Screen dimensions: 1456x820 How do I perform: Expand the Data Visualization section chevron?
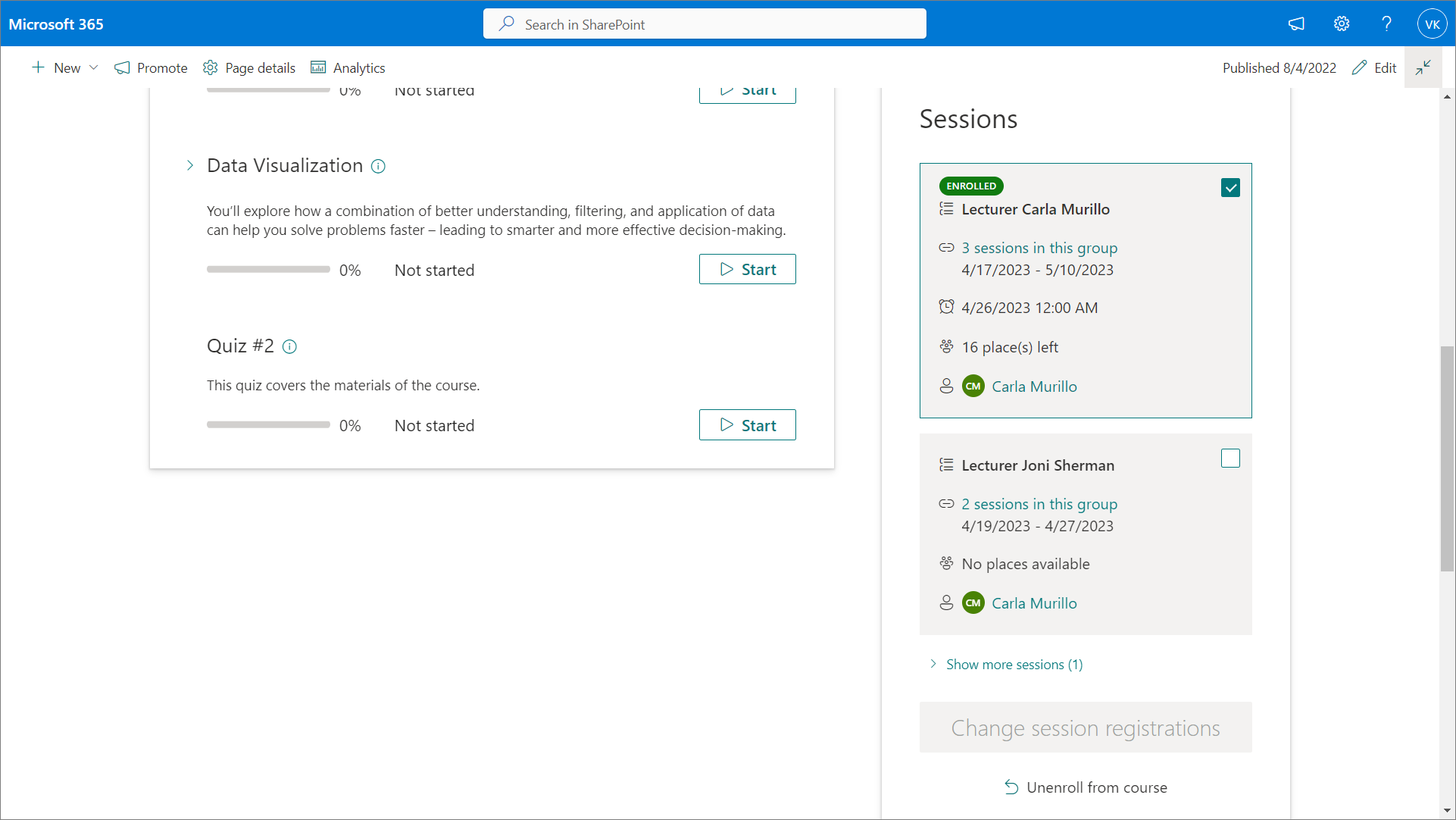coord(190,165)
